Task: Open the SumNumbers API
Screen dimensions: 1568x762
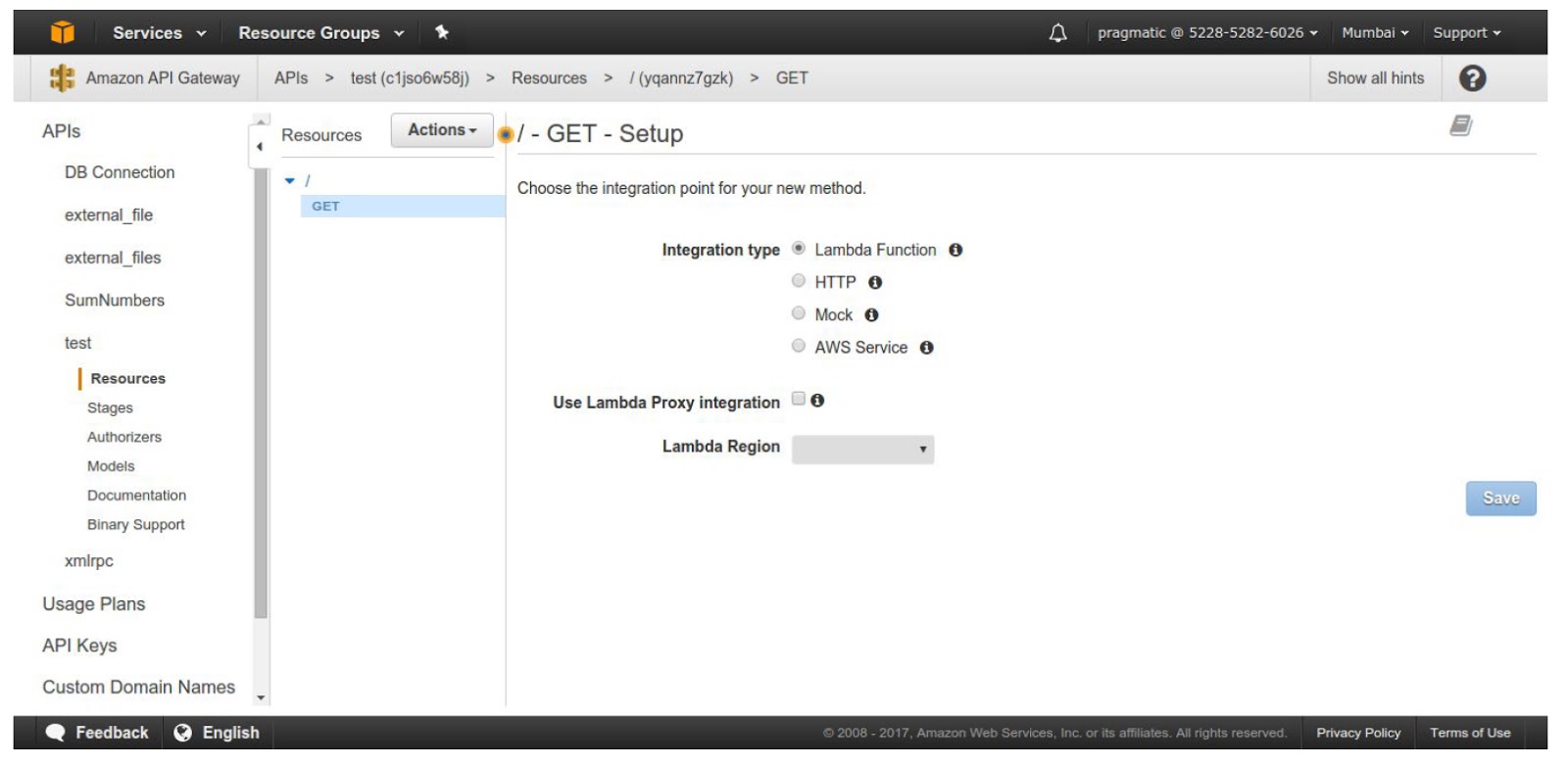Action: coord(115,301)
